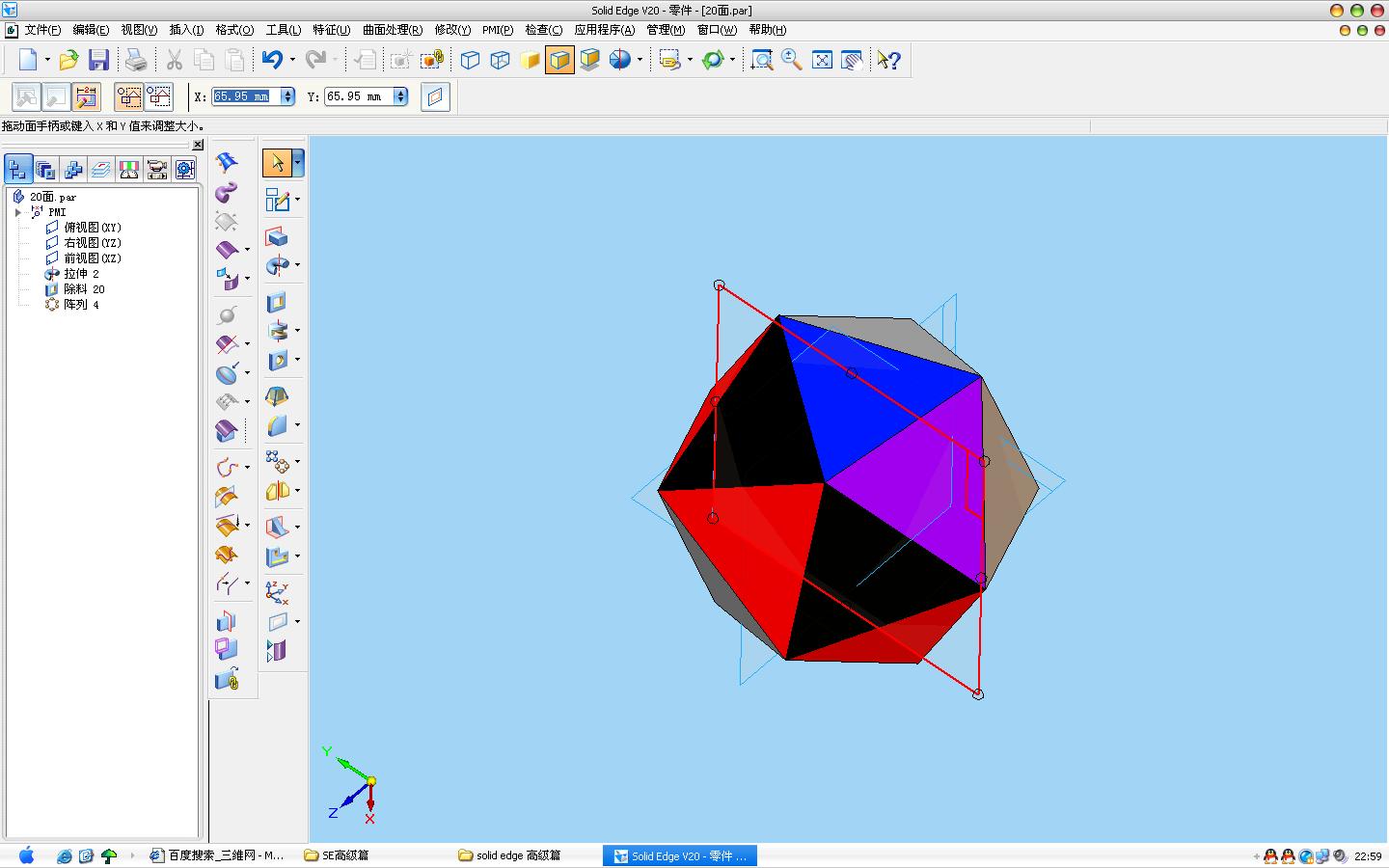Save the part with the floppy disk icon
This screenshot has width=1389, height=868.
coord(98,60)
